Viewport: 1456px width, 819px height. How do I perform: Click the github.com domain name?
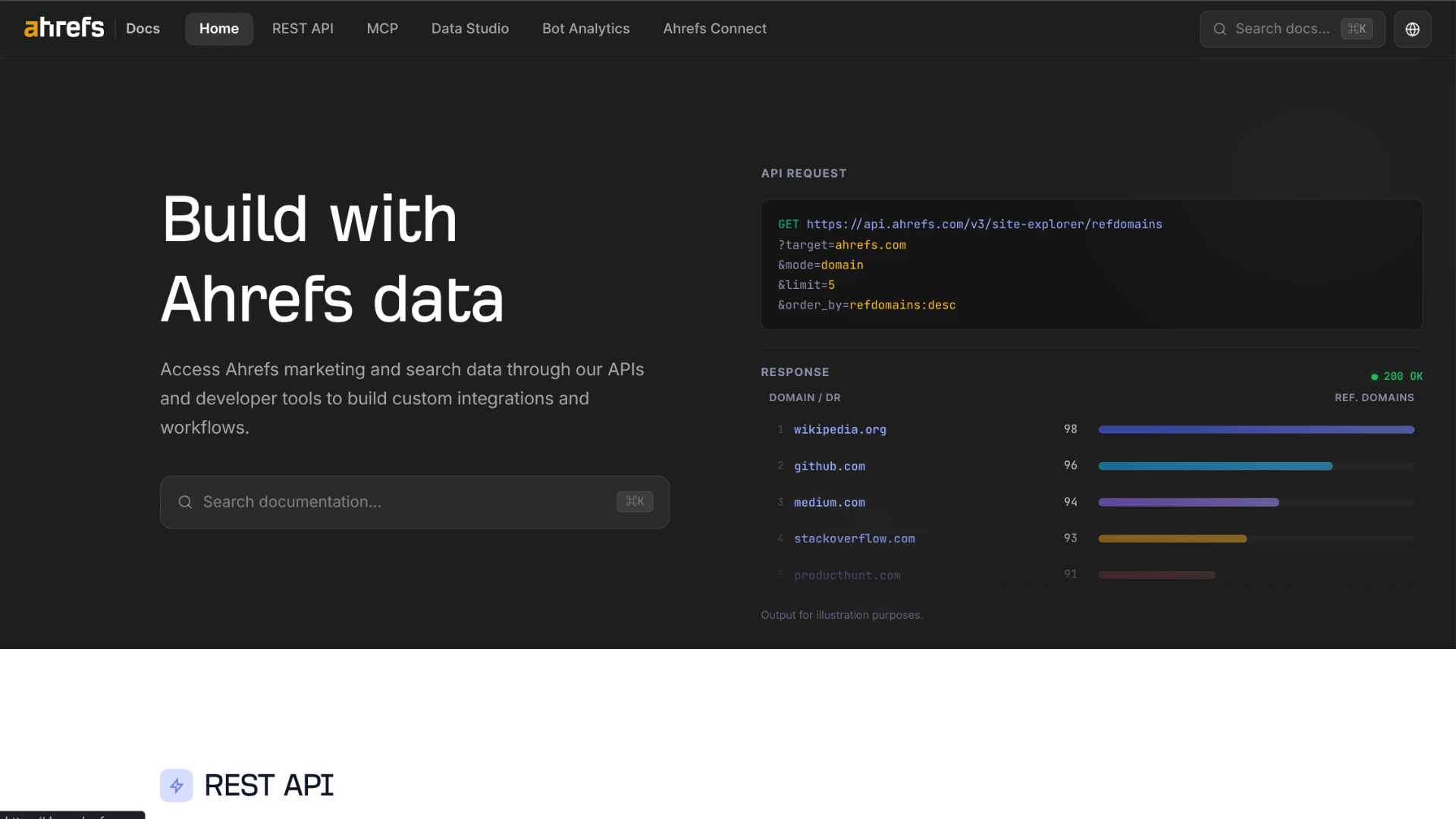pyautogui.click(x=829, y=466)
